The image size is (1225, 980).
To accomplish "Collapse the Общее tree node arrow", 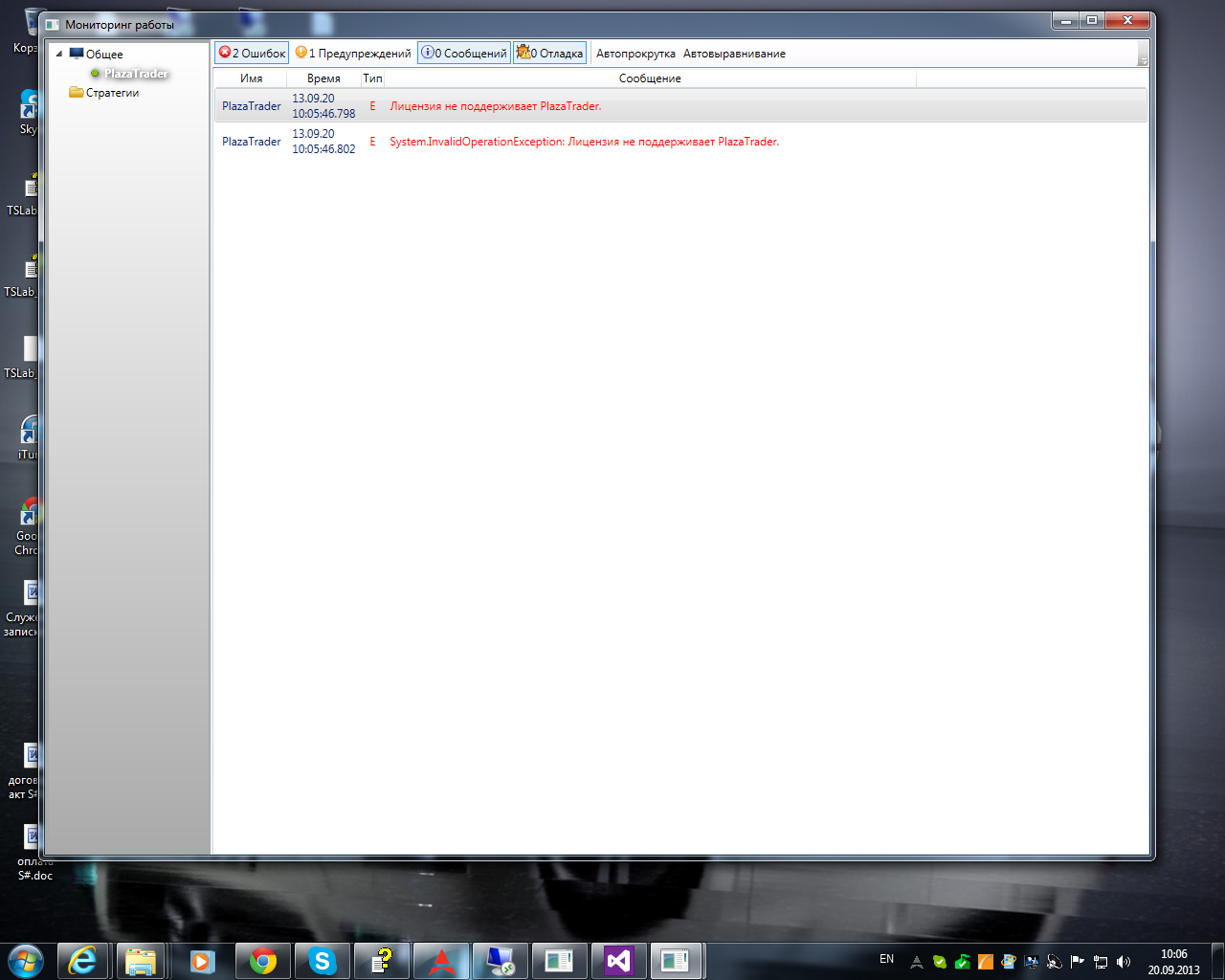I will tap(59, 54).
